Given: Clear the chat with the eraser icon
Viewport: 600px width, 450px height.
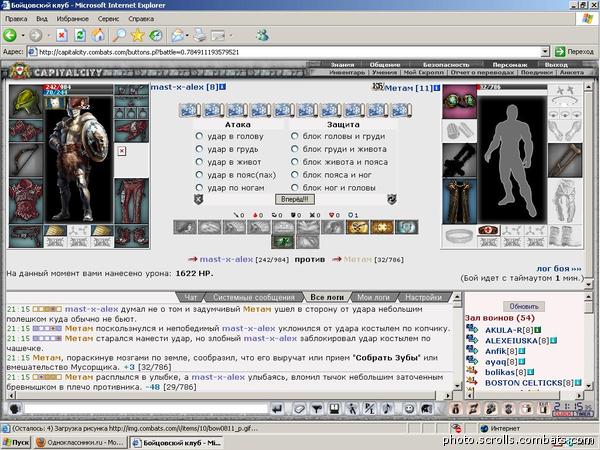Looking at the screenshot, I should click(x=299, y=409).
